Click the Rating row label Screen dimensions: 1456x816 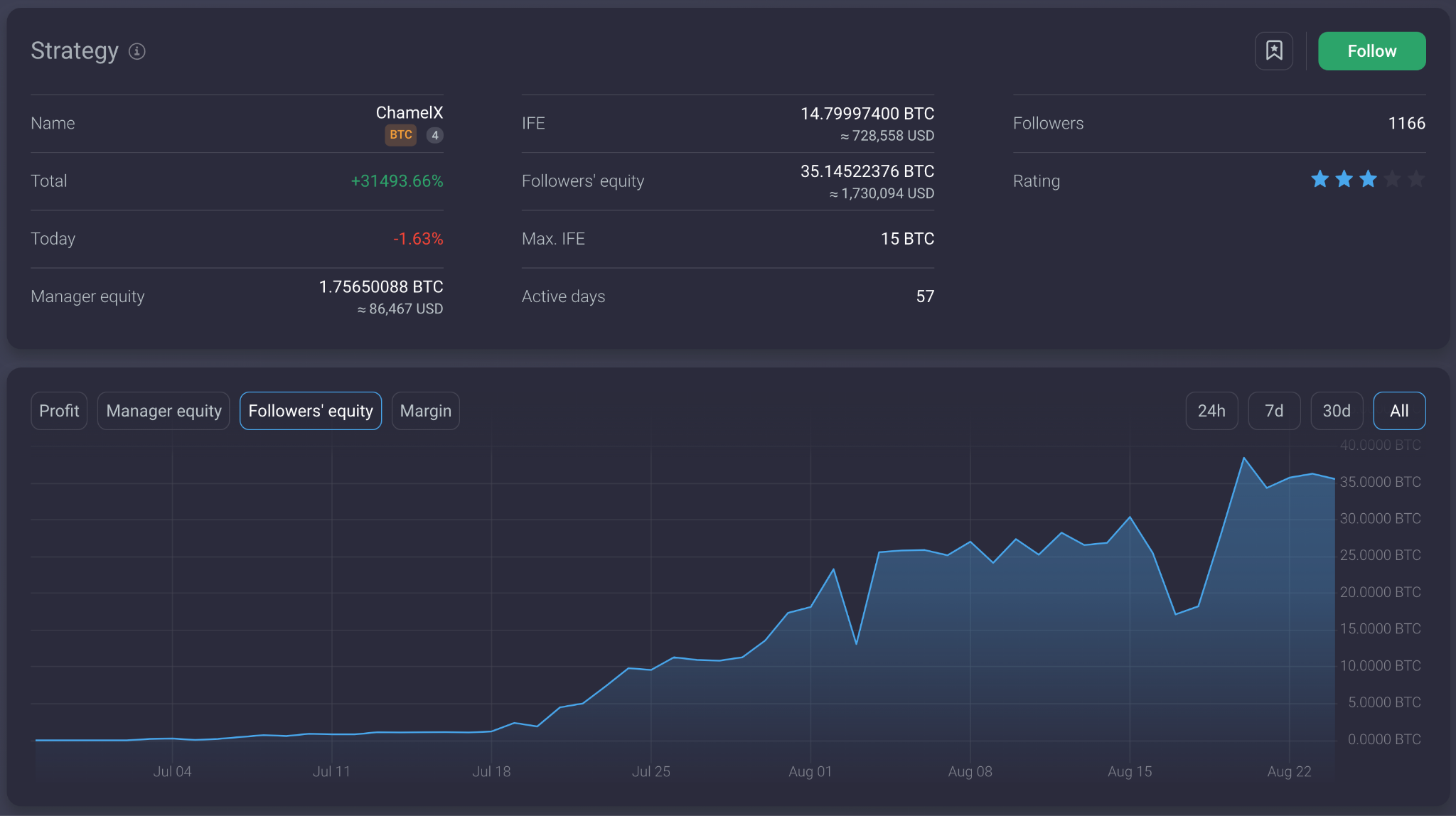pos(1037,181)
